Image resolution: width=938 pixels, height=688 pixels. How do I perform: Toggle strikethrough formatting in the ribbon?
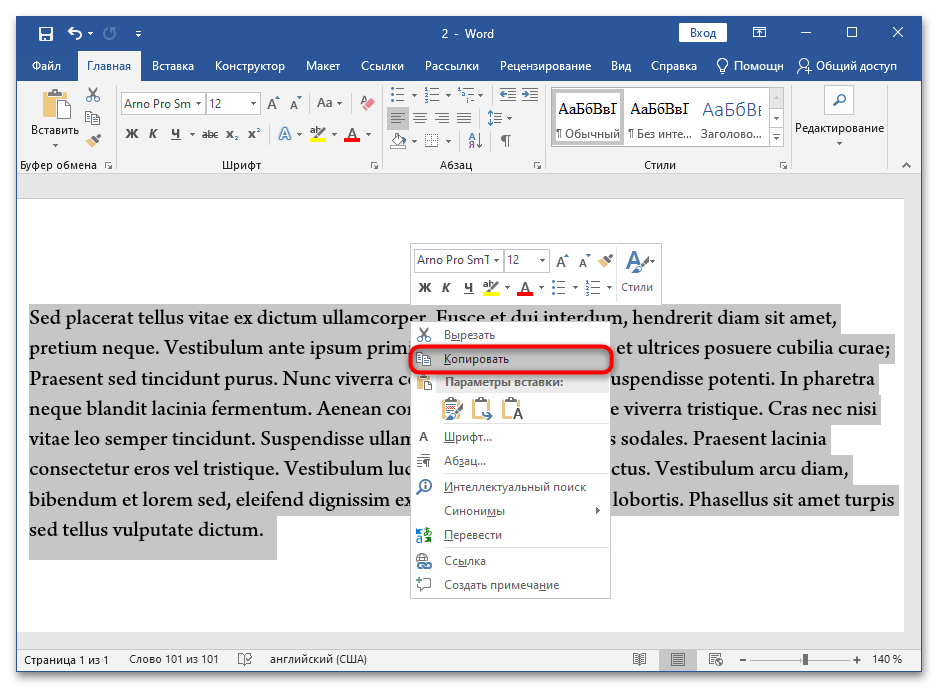pos(210,134)
